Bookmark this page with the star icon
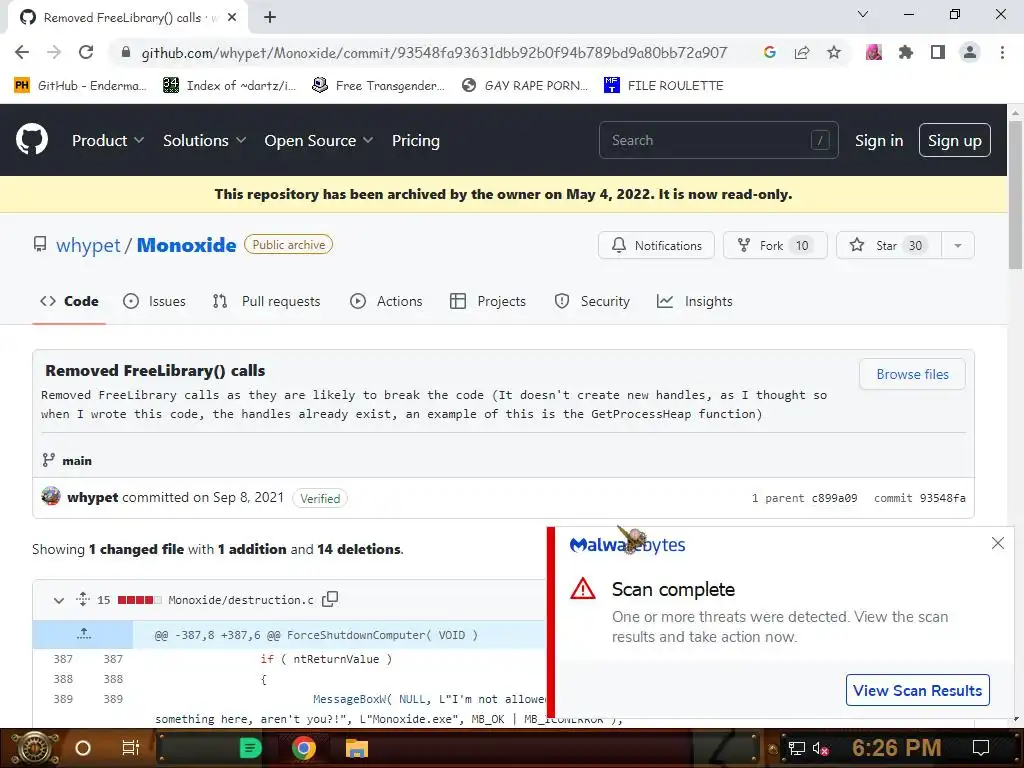The image size is (1024, 768). 834,52
